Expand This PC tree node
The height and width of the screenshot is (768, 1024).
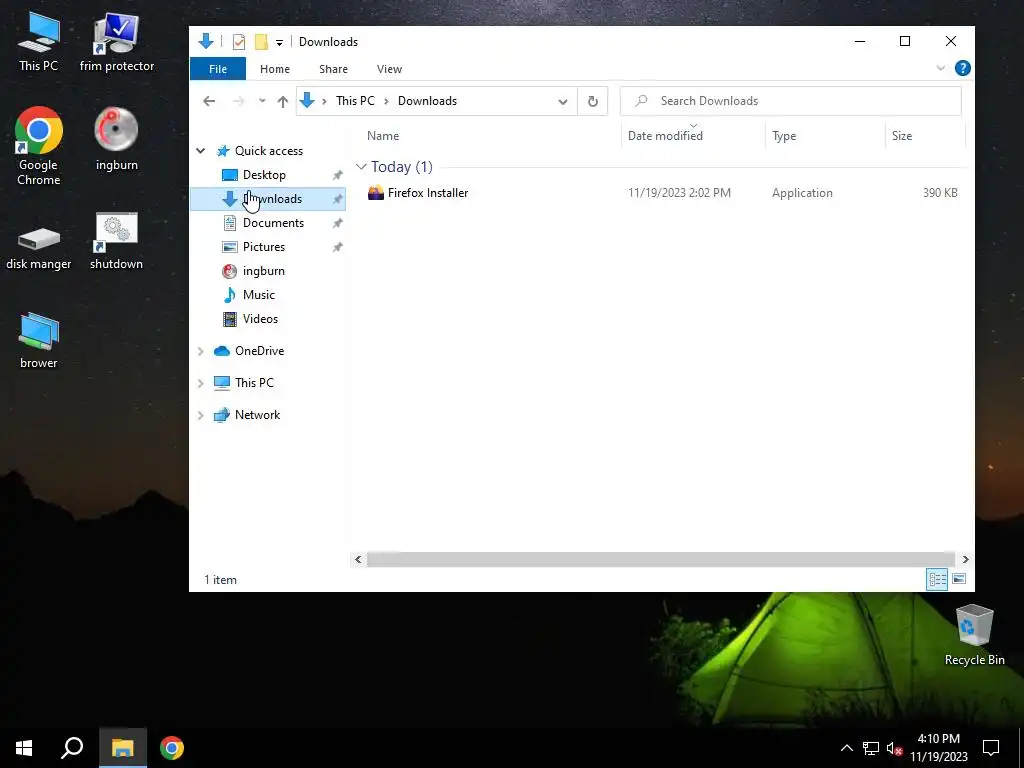pos(200,383)
